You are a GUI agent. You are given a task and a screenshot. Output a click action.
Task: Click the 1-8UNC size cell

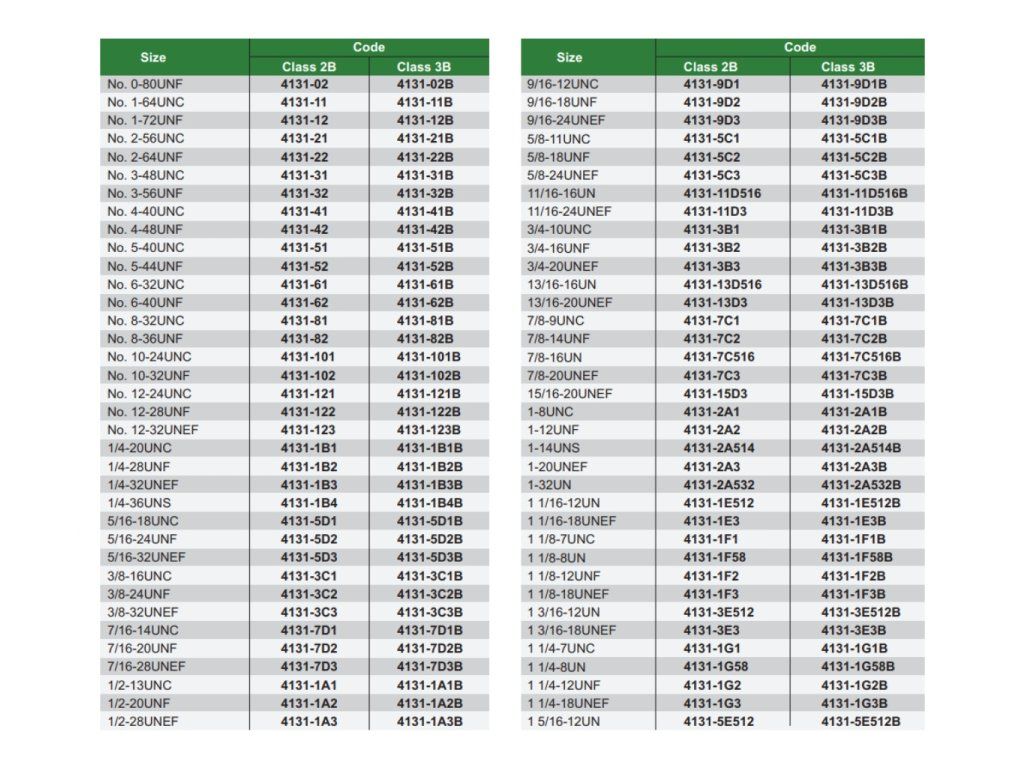(x=550, y=411)
